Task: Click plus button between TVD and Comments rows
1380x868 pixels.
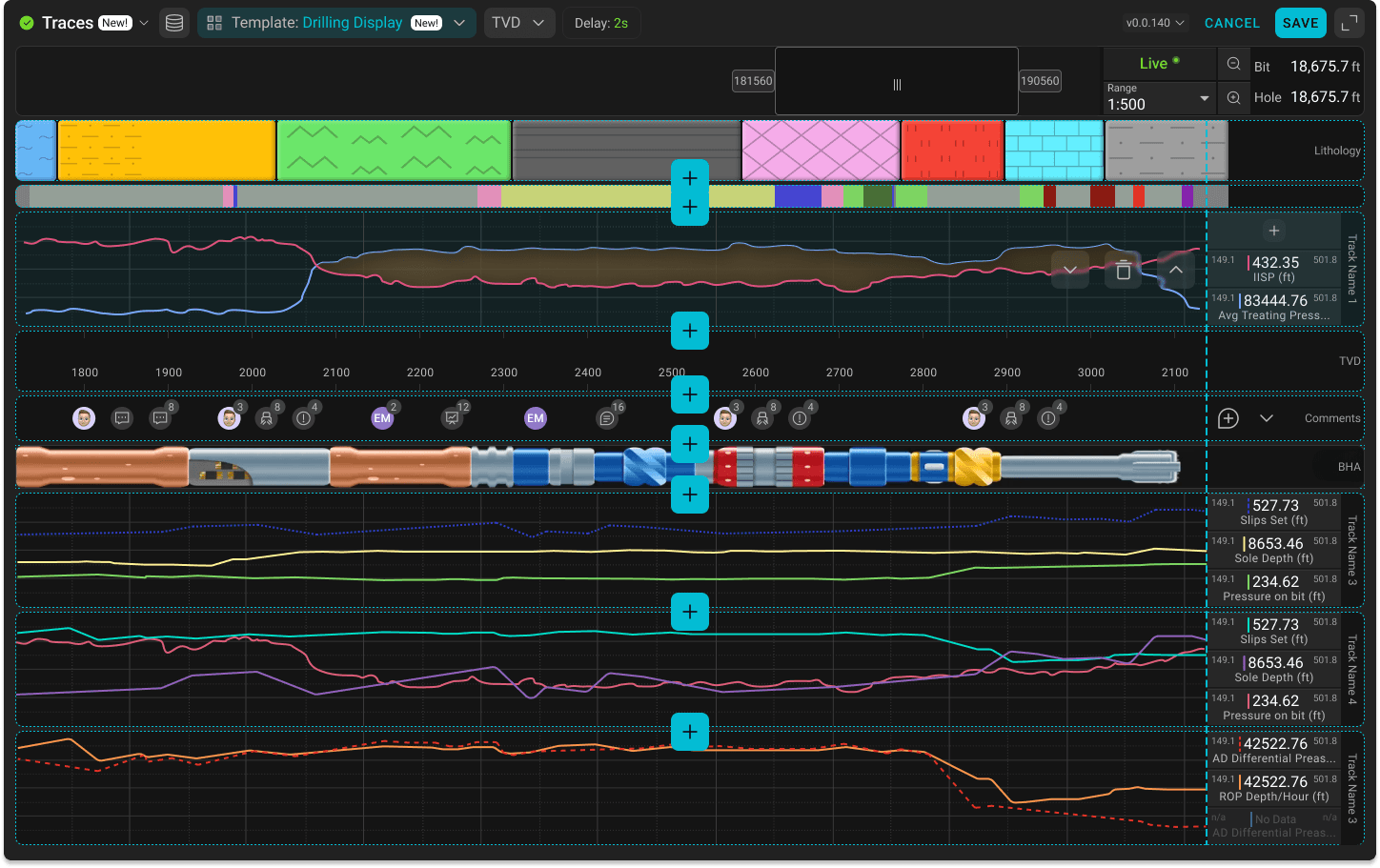Action: (690, 394)
